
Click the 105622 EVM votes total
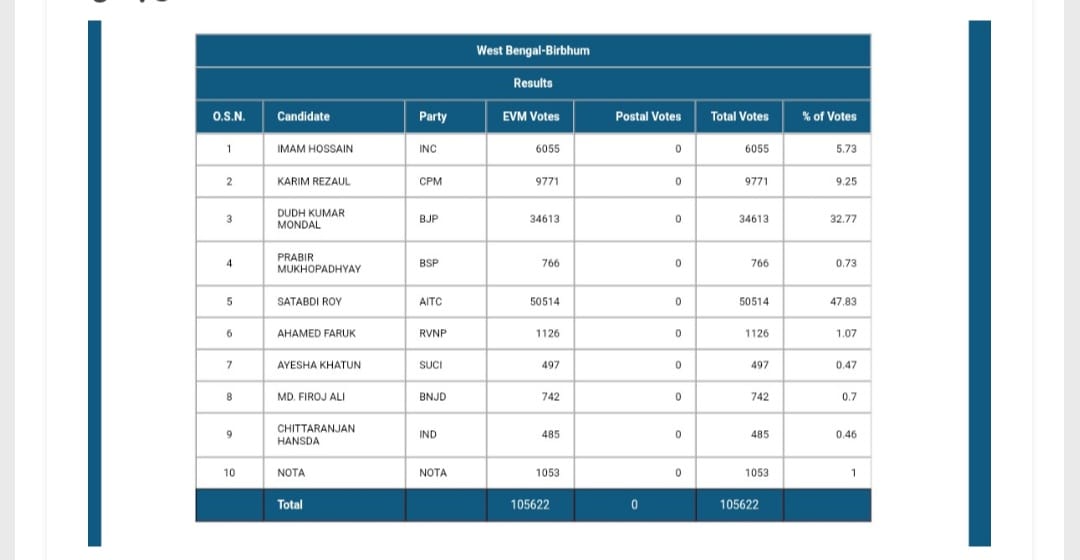click(530, 505)
